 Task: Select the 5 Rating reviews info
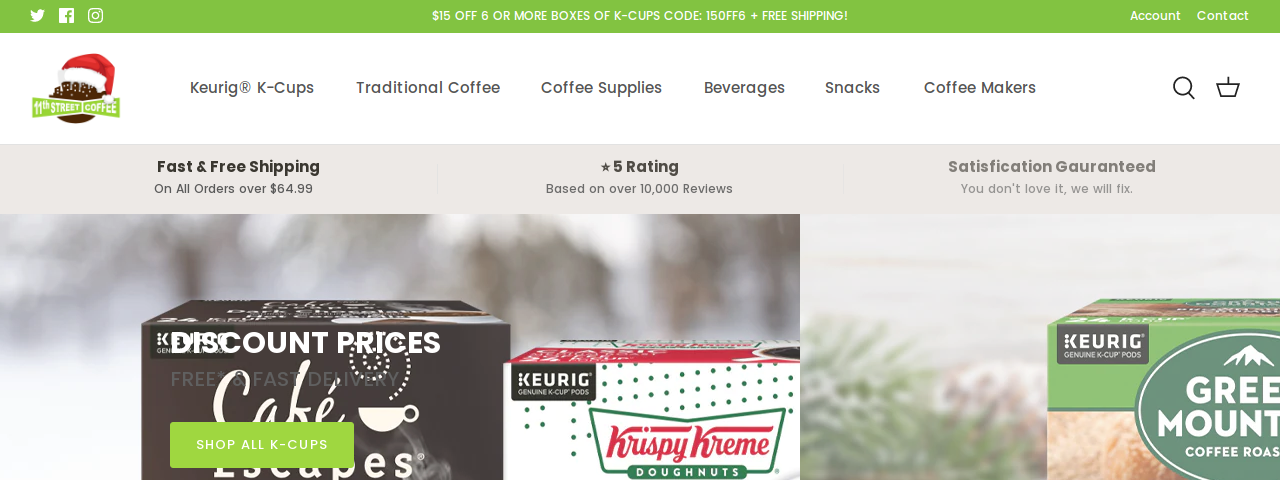[x=639, y=177]
